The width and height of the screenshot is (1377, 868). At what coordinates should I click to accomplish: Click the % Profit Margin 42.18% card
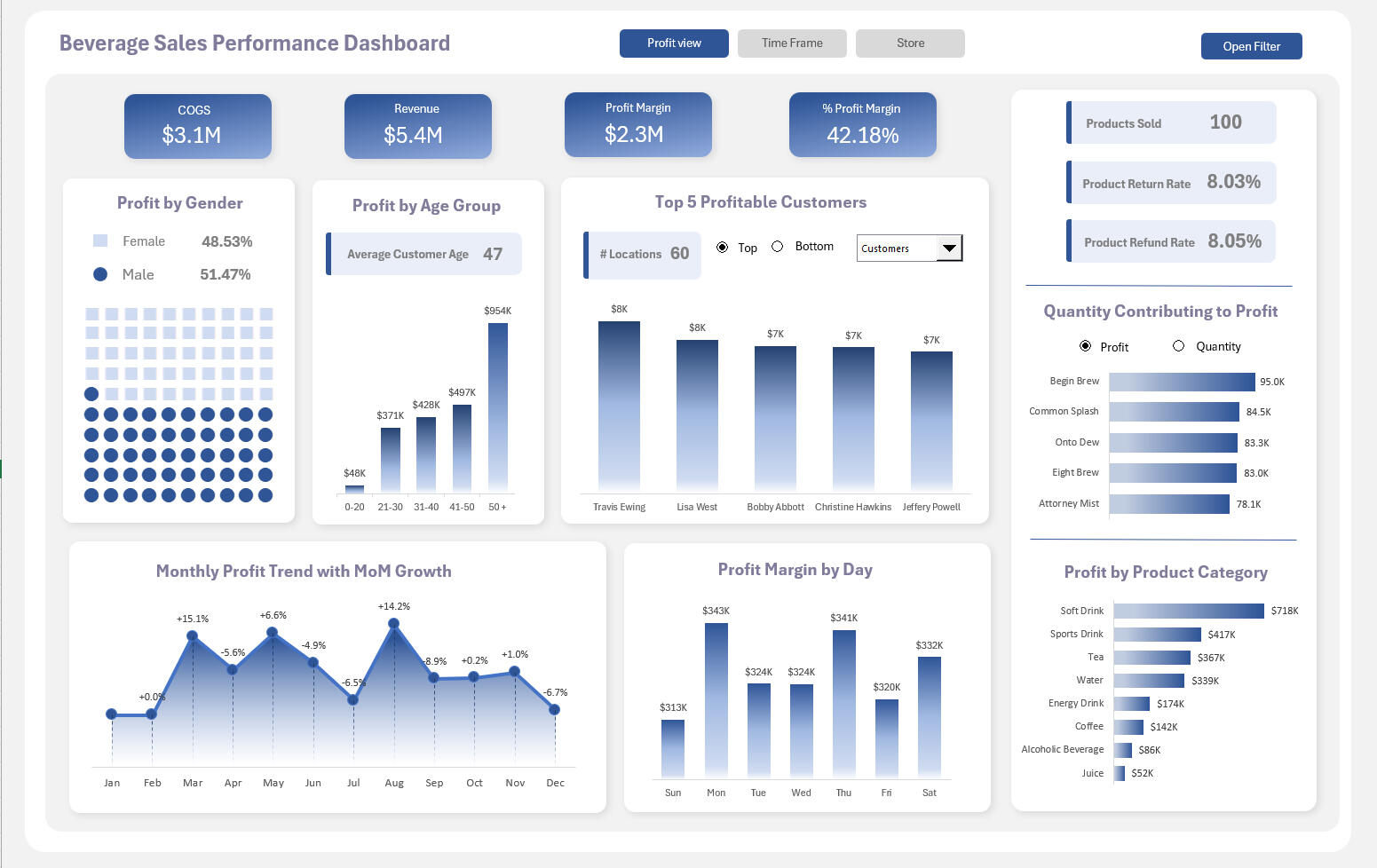click(862, 124)
